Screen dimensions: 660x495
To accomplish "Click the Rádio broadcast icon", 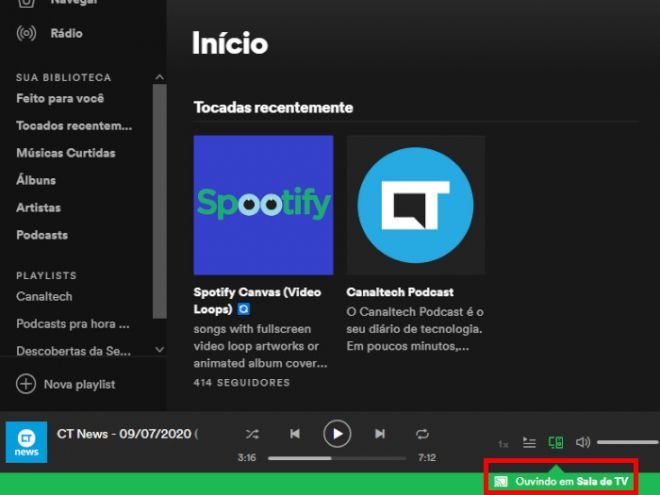I will tap(26, 33).
